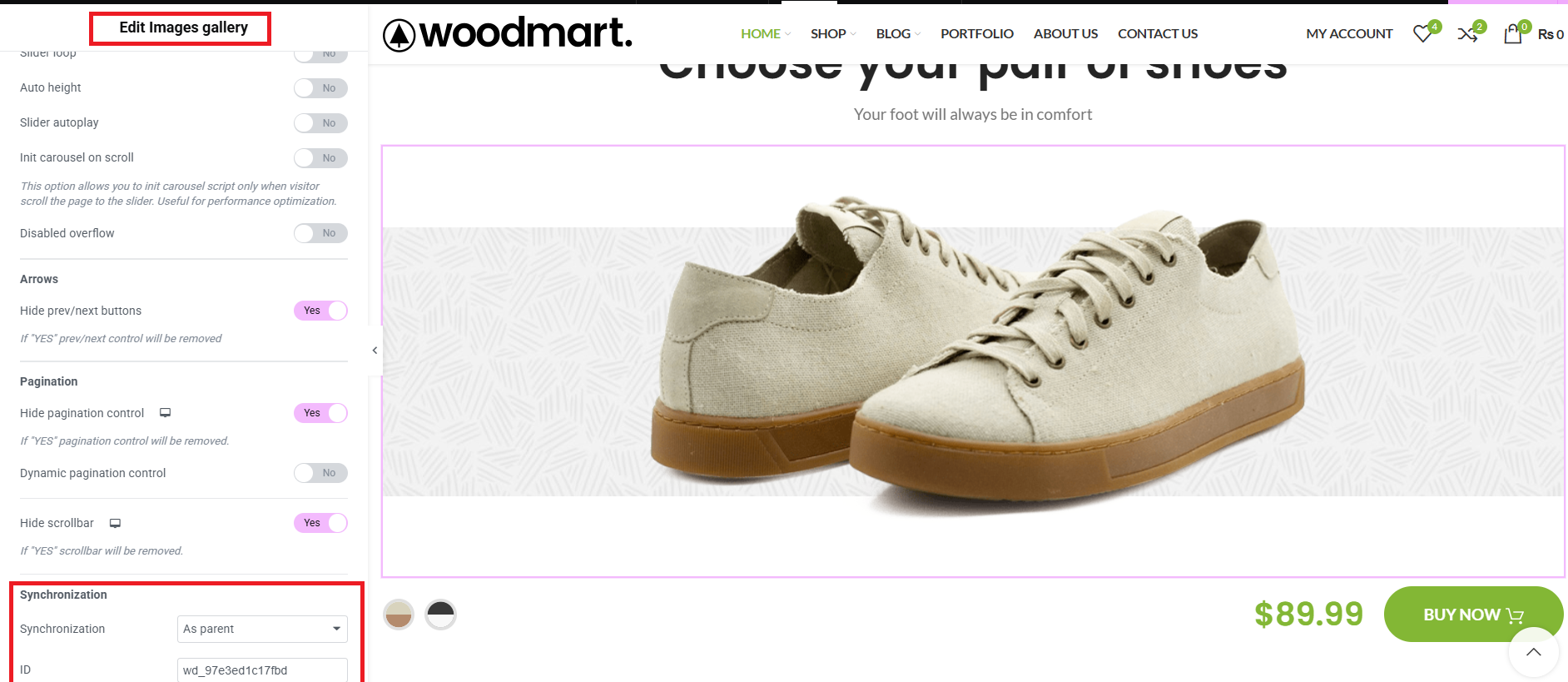Click device icon next to Hide scrollbar
1568x682 pixels.
(x=115, y=523)
